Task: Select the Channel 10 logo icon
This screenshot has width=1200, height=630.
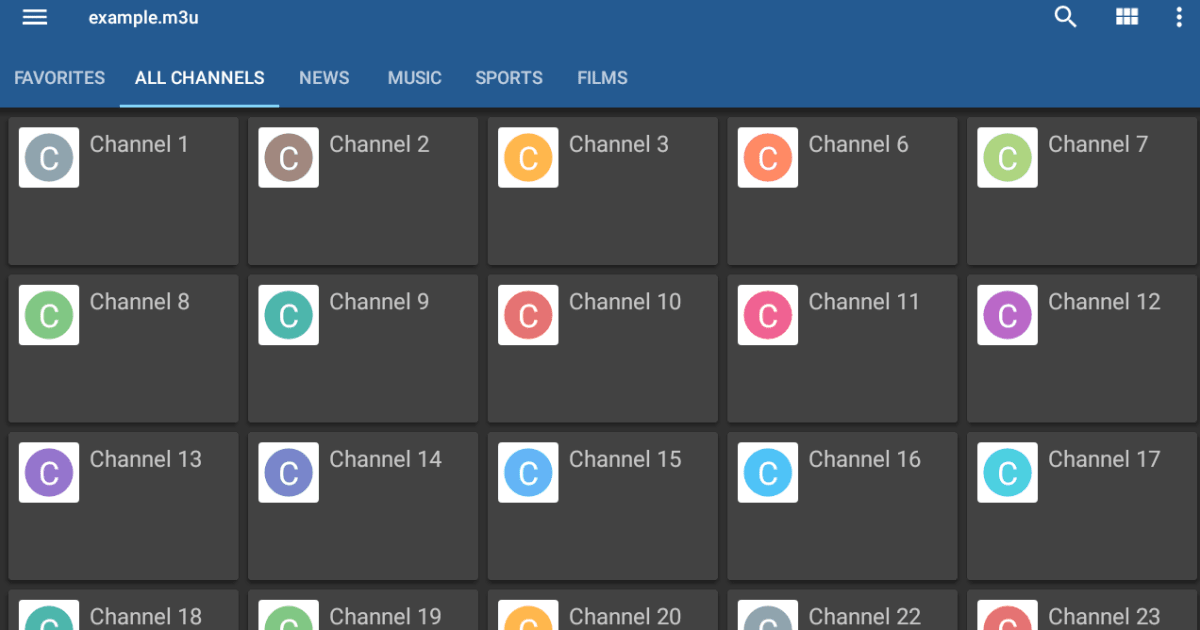Action: coord(527,315)
